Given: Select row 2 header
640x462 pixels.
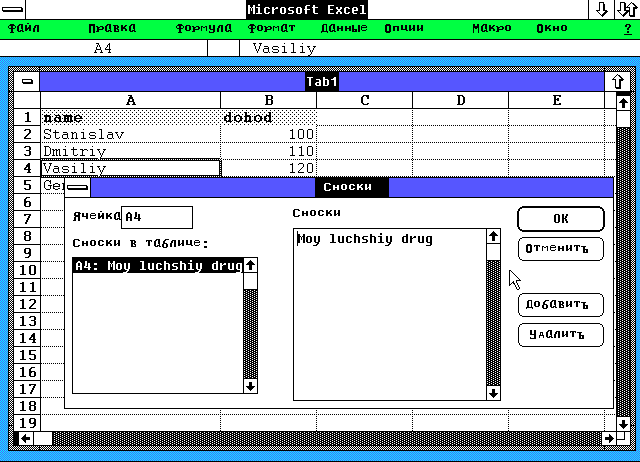Looking at the screenshot, I should click(27, 134).
